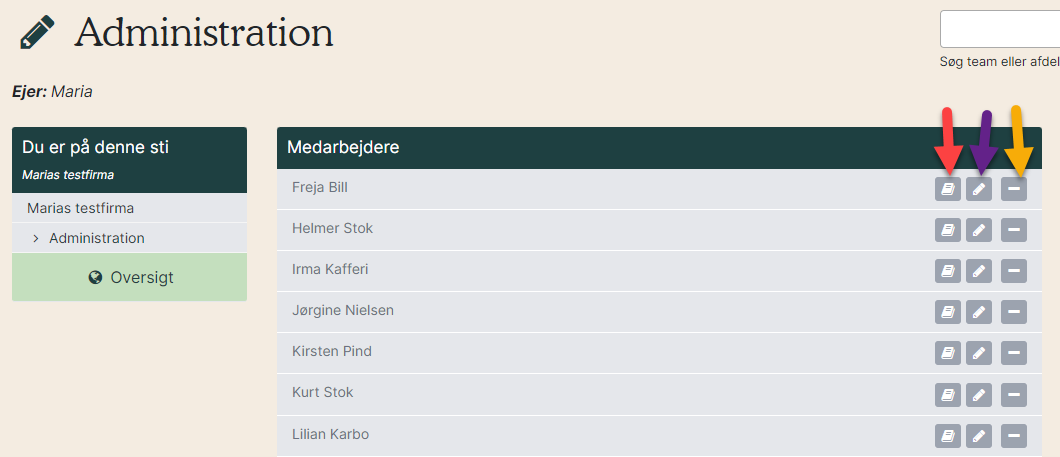Focus the search team or department field
The height and width of the screenshot is (457, 1060).
click(x=1000, y=29)
